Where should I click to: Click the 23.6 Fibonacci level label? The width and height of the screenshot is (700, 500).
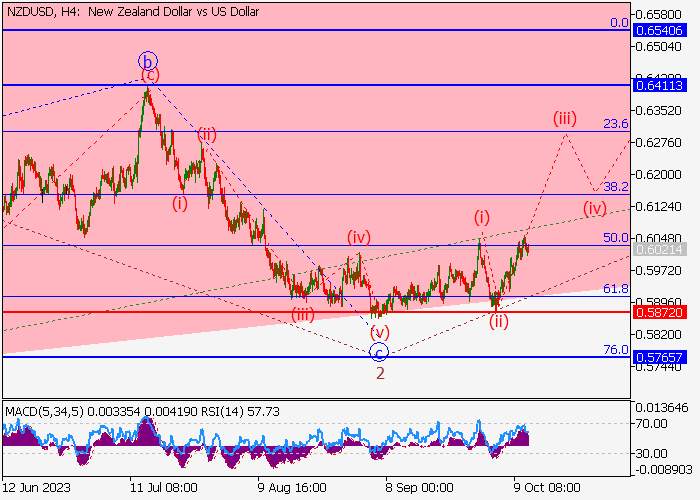point(616,124)
